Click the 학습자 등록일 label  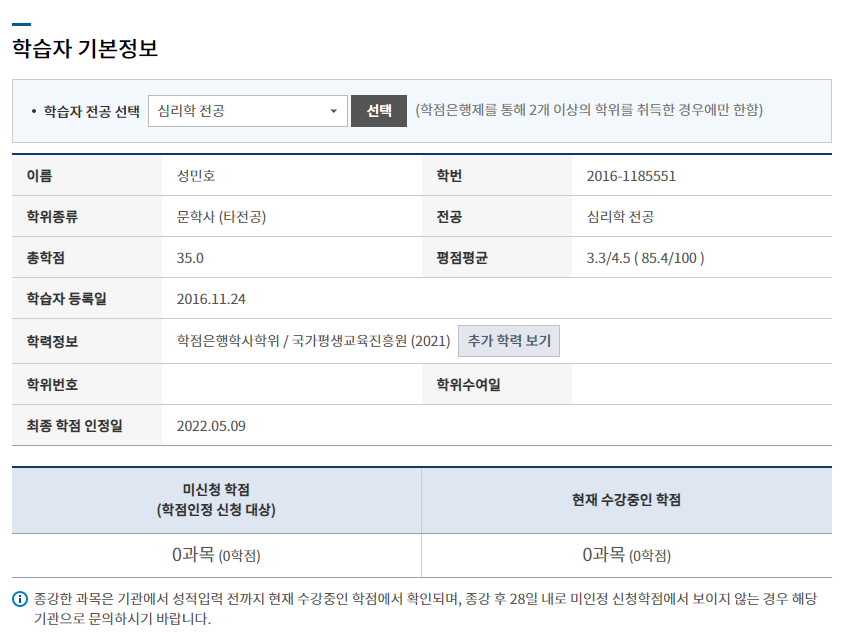pos(66,299)
